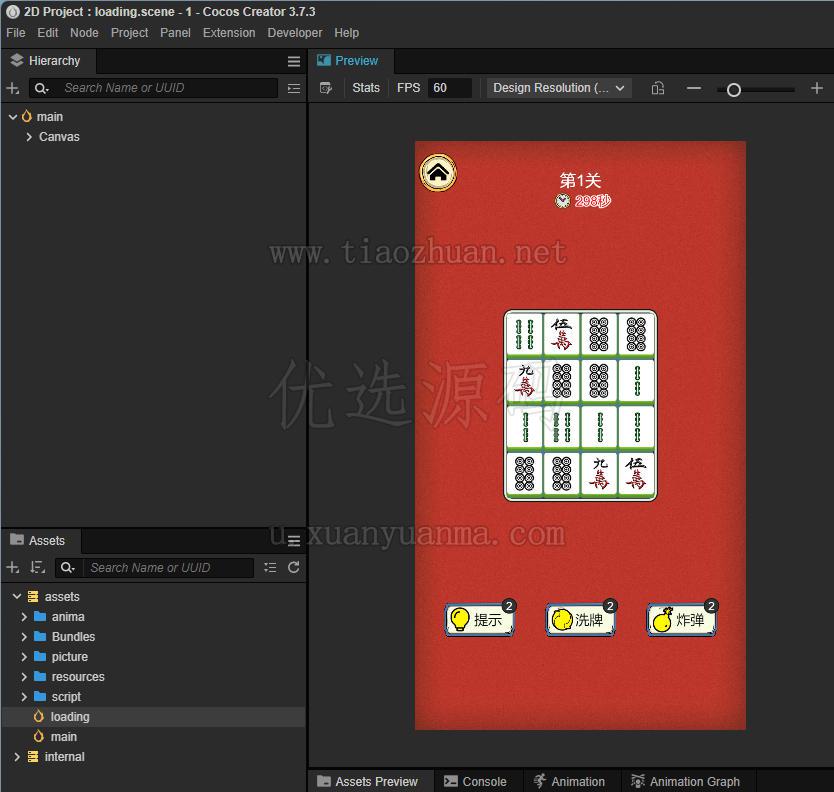Collapse all nodes in Hierarchy panel

click(x=294, y=88)
